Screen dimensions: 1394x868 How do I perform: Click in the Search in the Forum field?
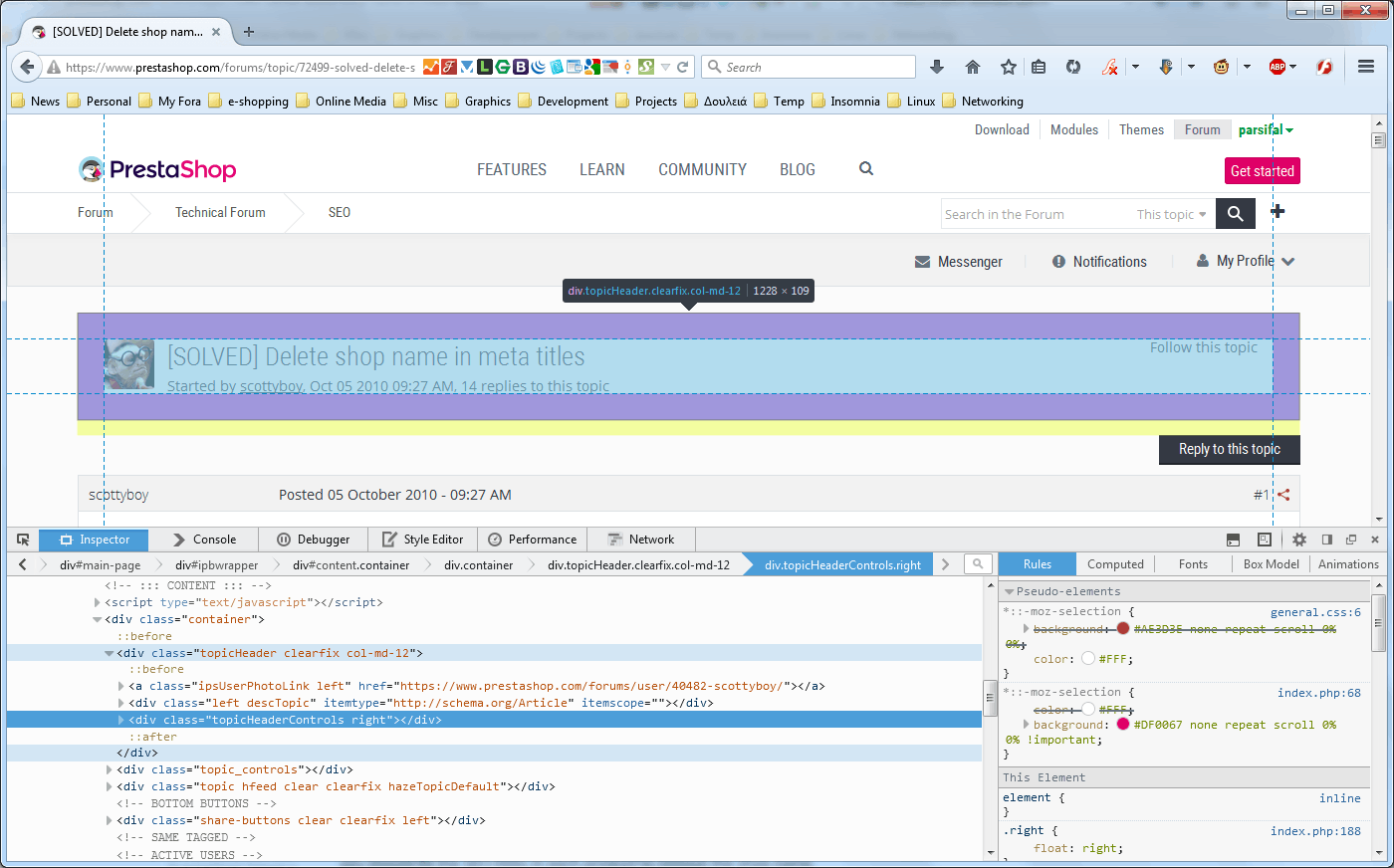[x=1036, y=214]
